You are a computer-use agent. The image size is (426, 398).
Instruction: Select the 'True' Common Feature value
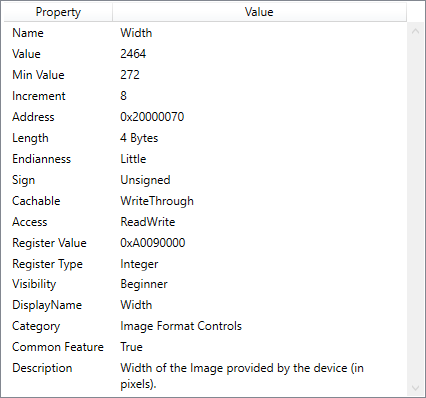pos(131,347)
